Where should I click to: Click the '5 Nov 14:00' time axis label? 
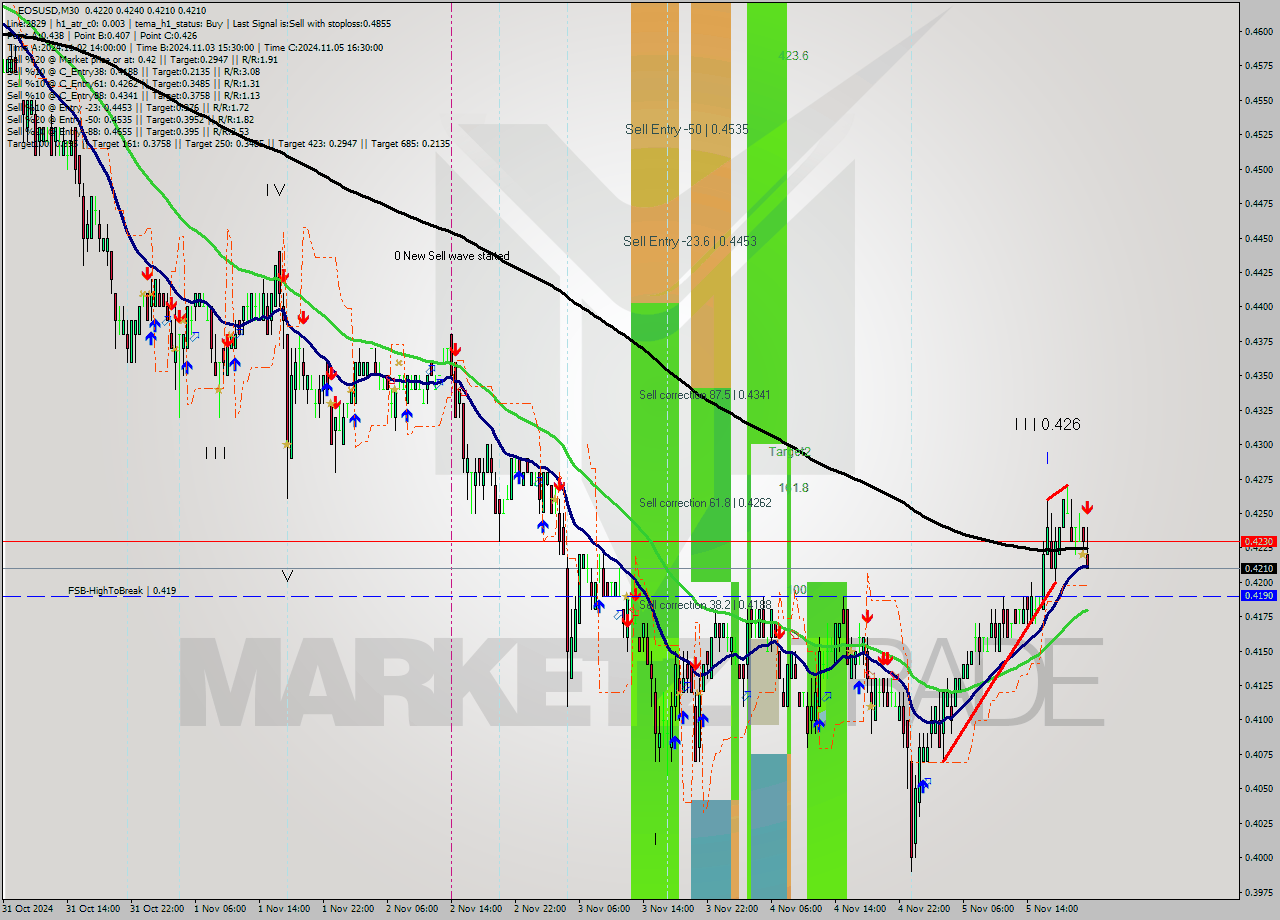coord(1052,909)
